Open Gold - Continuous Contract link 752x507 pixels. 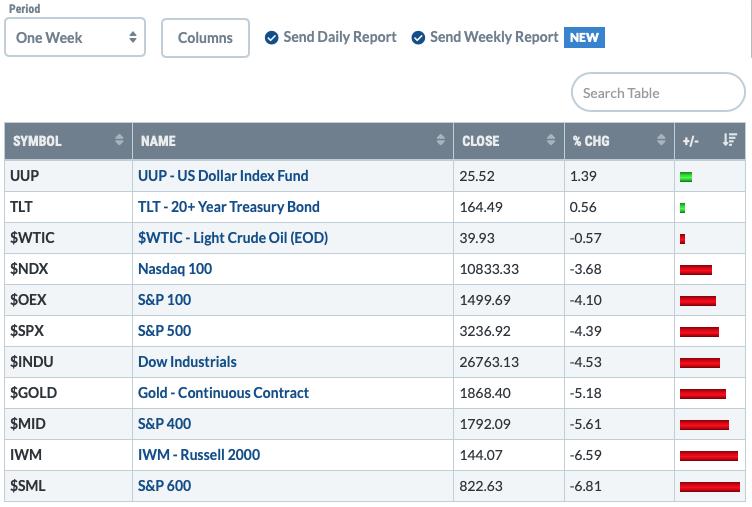223,393
